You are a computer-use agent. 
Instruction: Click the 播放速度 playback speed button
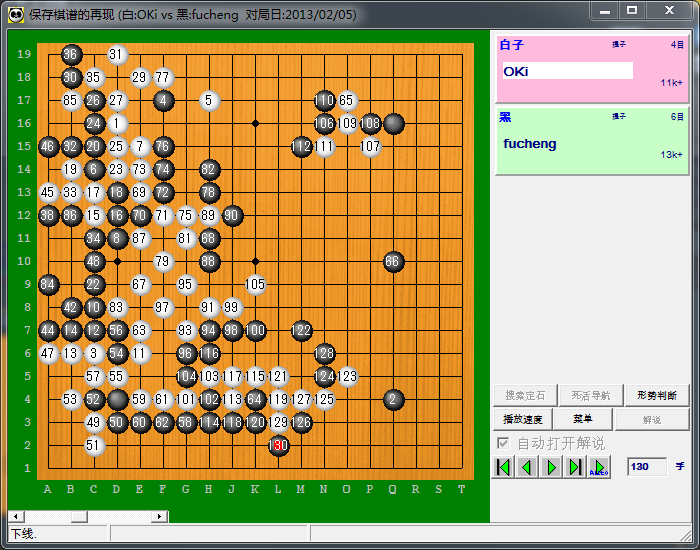click(523, 420)
